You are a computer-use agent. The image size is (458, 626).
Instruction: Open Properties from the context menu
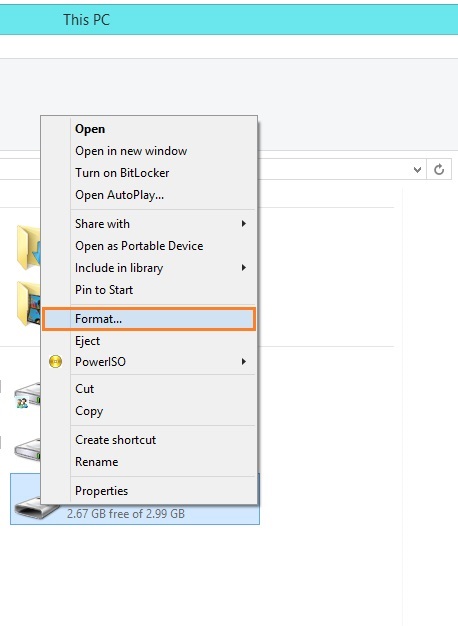coord(149,491)
